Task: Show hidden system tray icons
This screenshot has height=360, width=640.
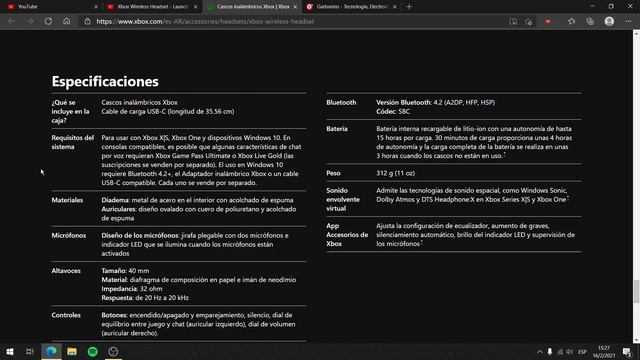Action: point(540,351)
